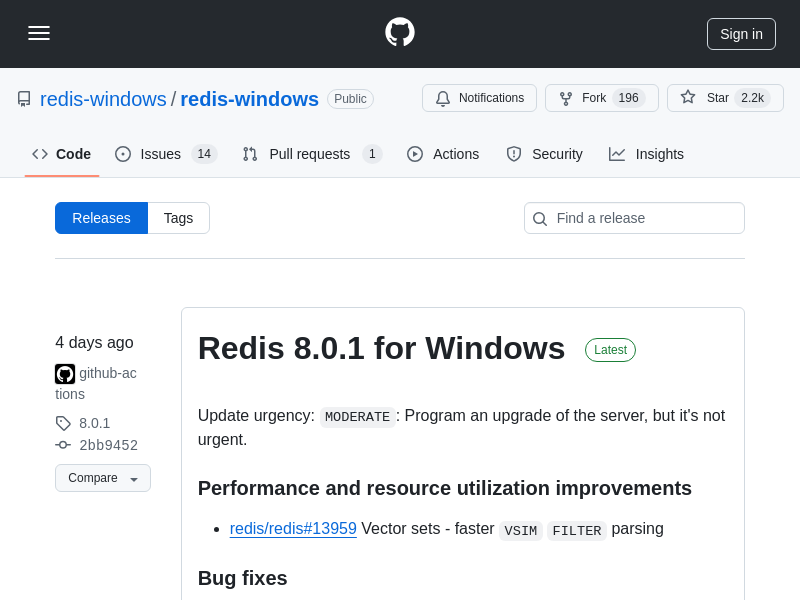Expand the Compare dropdown
Viewport: 800px width, 600px height.
click(x=103, y=478)
